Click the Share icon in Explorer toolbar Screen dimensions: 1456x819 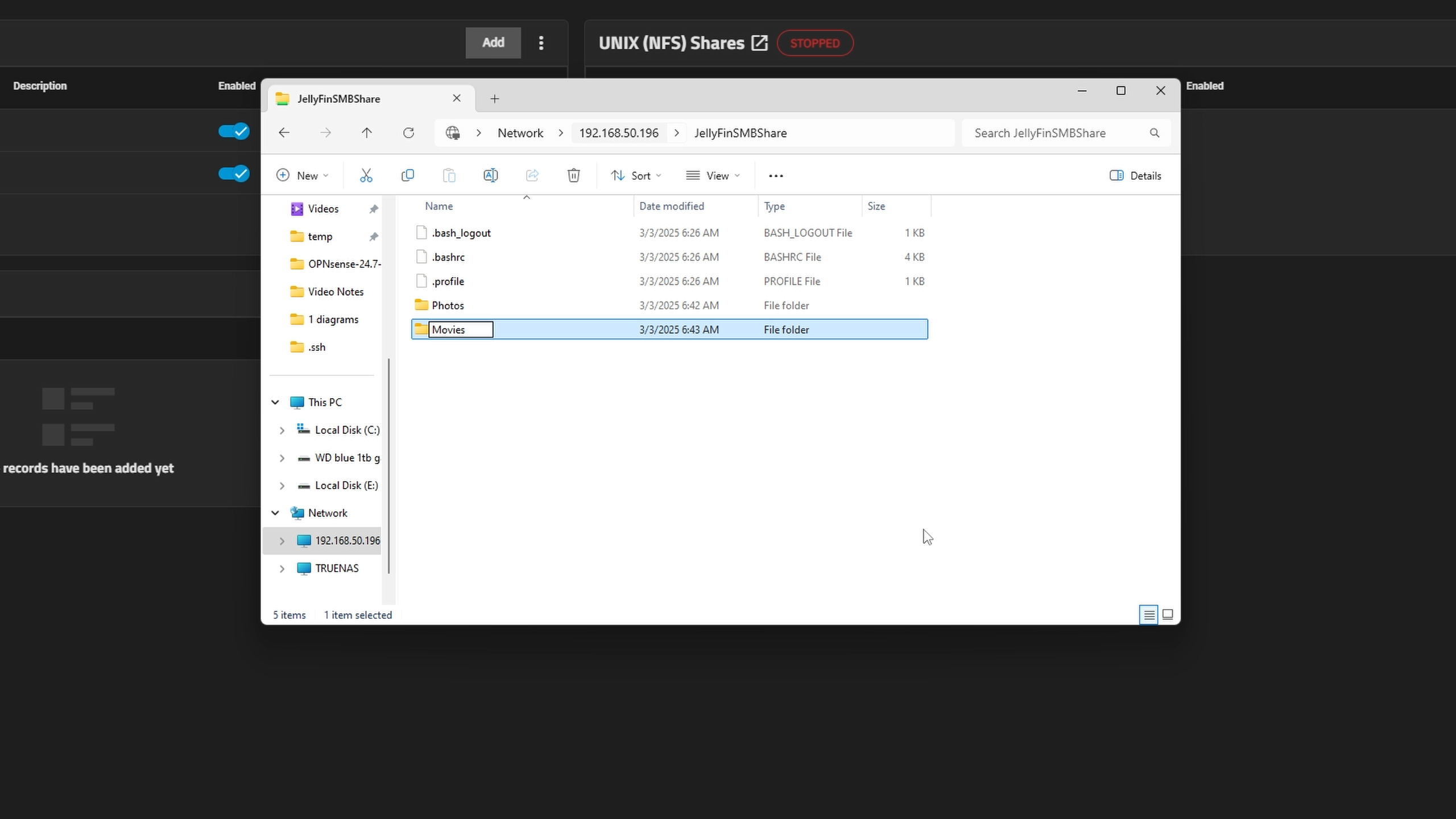click(x=532, y=176)
